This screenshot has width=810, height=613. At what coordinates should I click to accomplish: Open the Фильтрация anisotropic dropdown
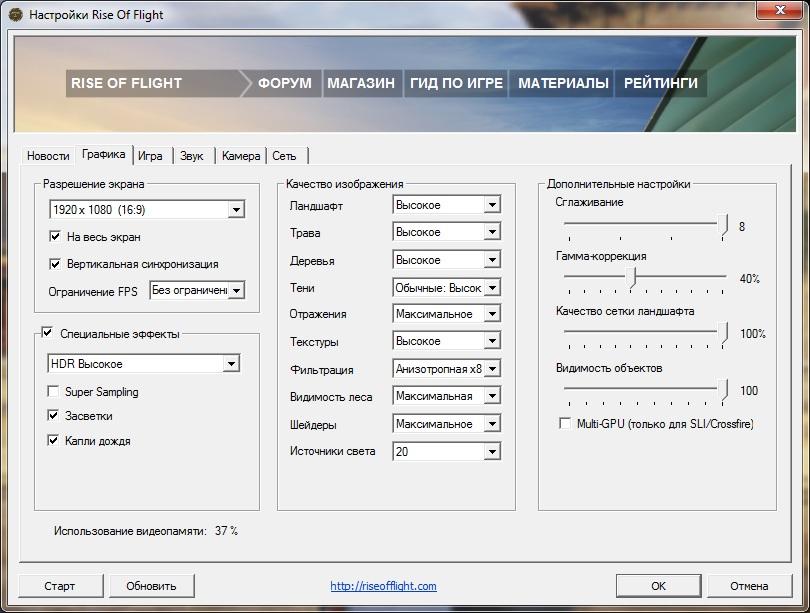pos(446,369)
